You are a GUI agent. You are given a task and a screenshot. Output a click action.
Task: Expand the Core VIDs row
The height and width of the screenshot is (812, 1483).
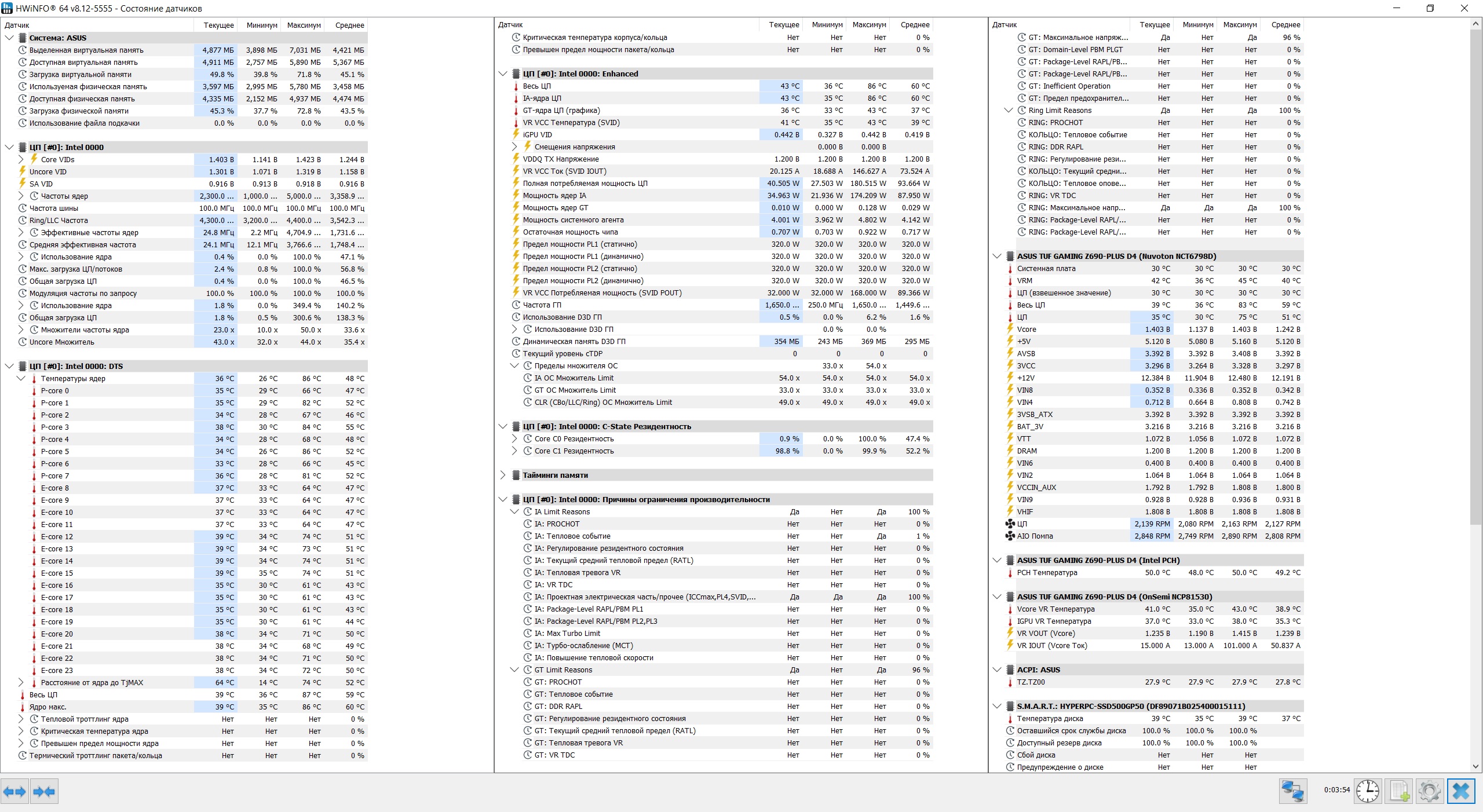(x=21, y=159)
